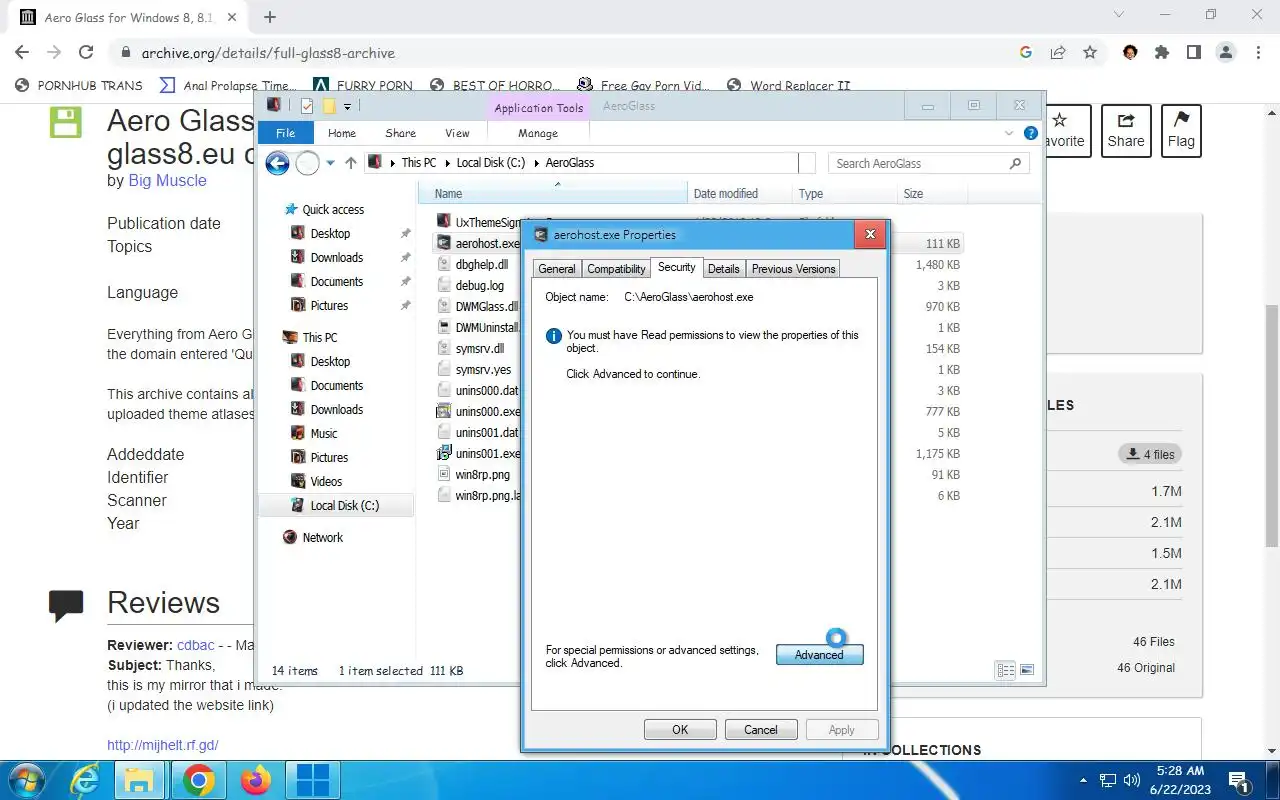Open the View ribbon tab

457,133
